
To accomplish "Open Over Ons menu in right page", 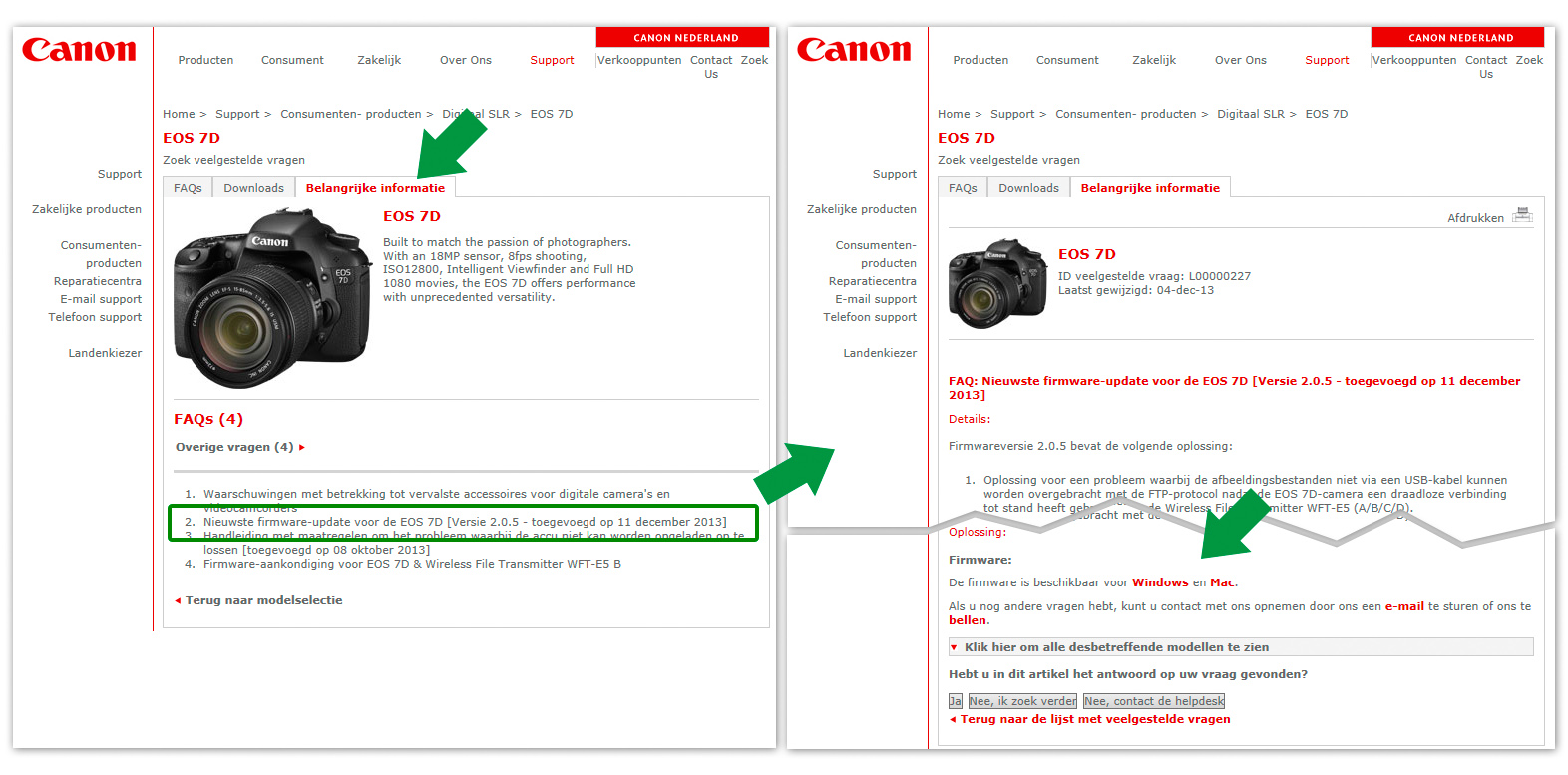I will [x=1241, y=60].
